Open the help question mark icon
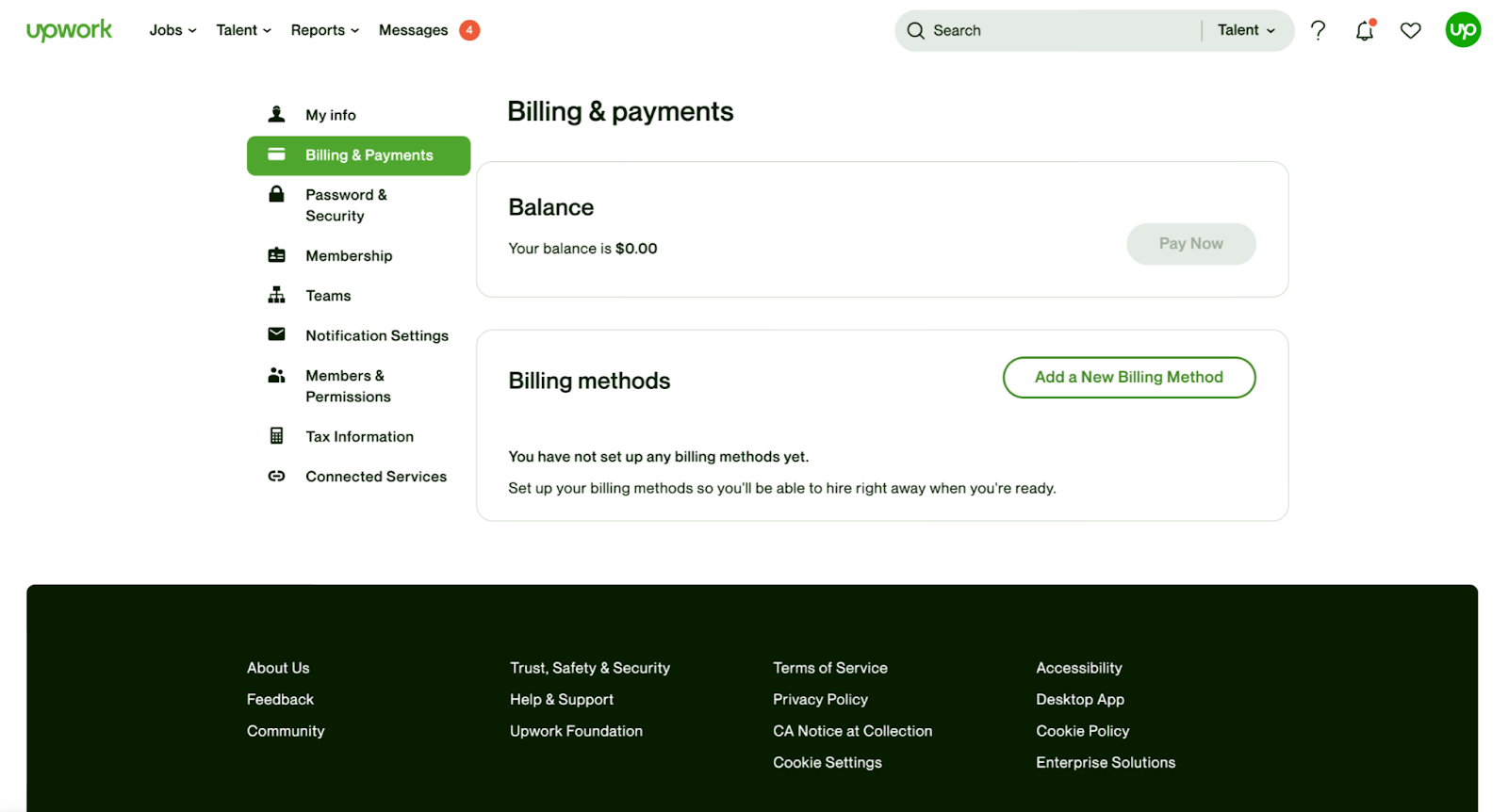This screenshot has width=1508, height=812. point(1318,30)
